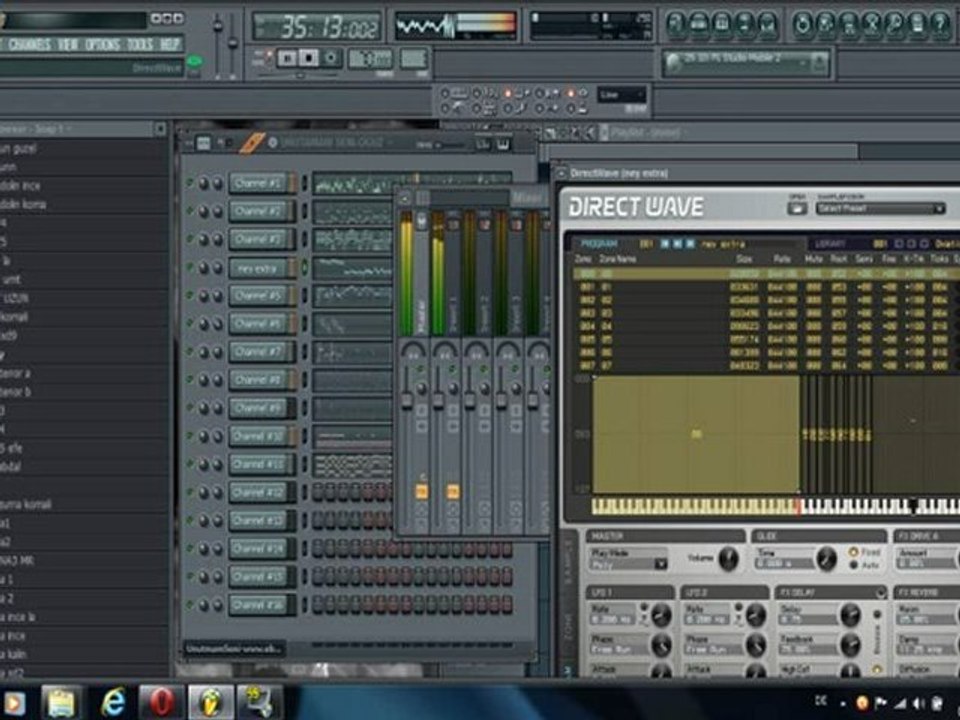Open the Select Preset dropdown in DirectWave
Viewport: 960px width, 720px height.
(x=880, y=208)
